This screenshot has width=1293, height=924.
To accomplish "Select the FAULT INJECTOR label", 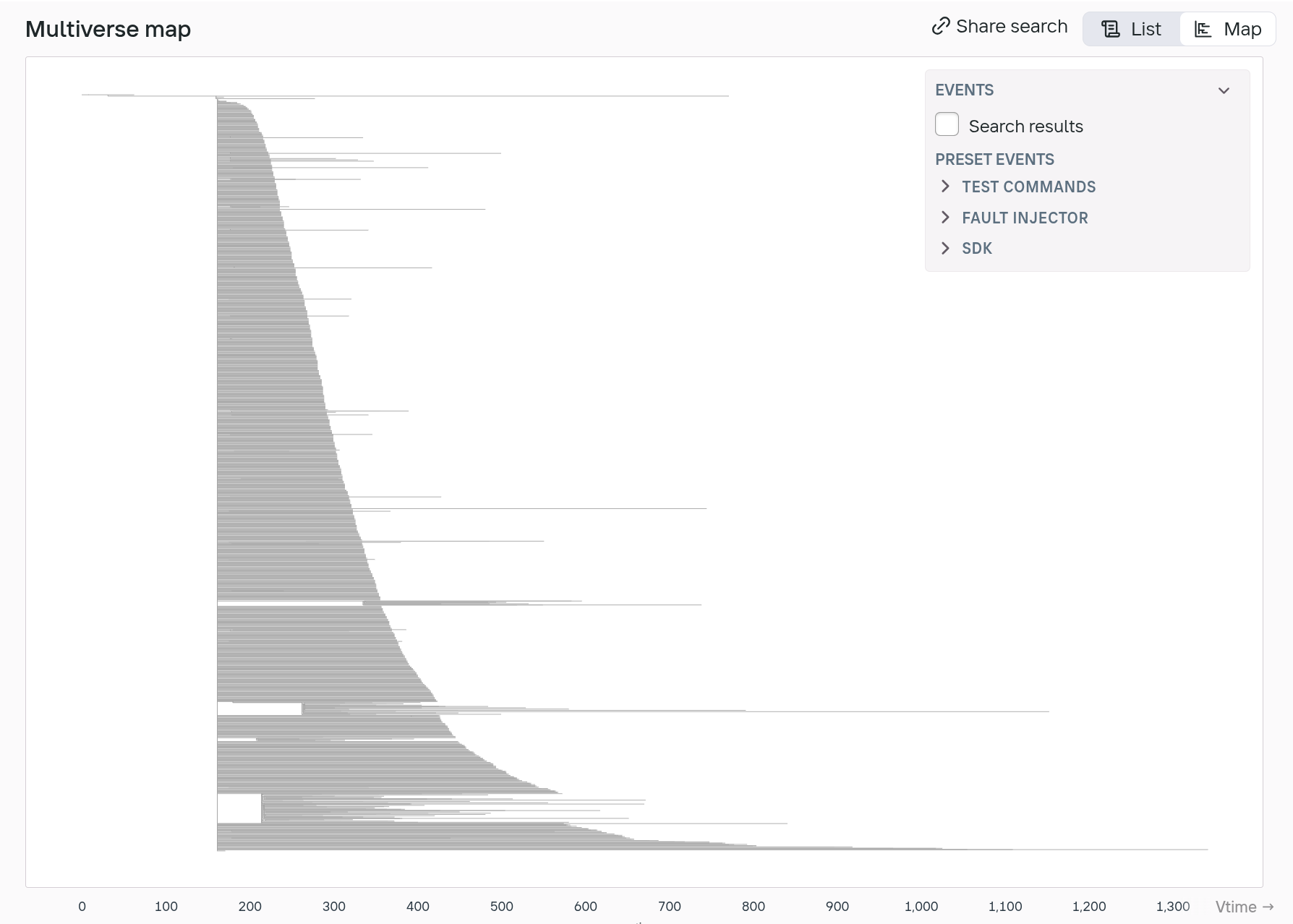I will [x=1025, y=218].
